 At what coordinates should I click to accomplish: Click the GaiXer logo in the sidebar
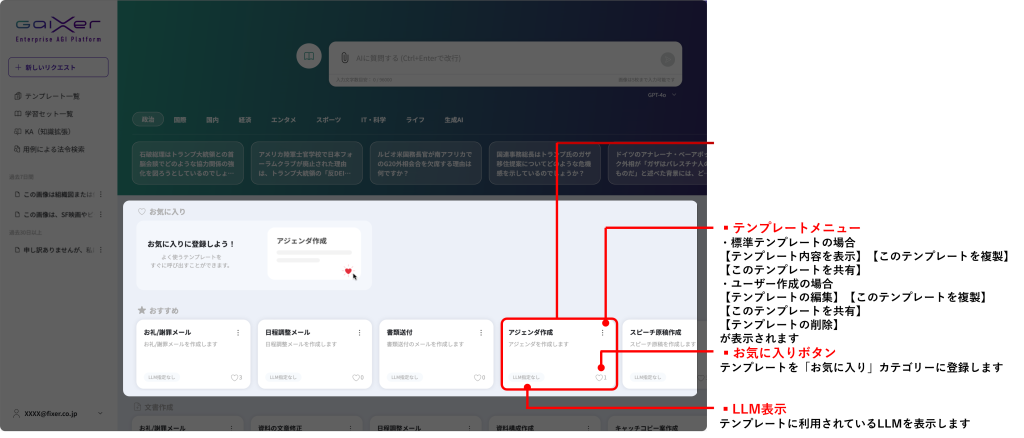click(x=58, y=27)
